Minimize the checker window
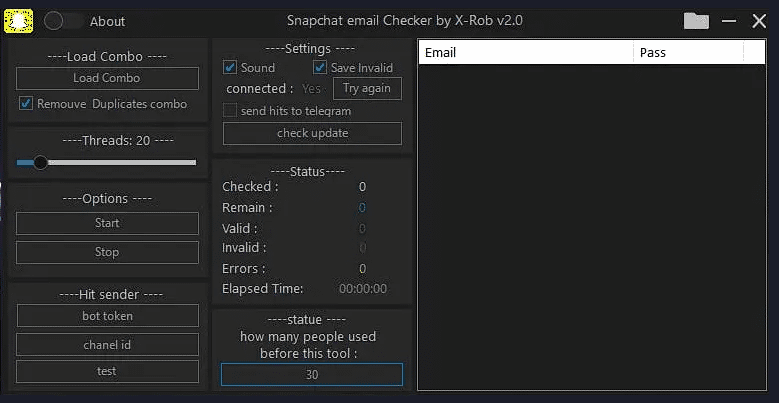Screen dimensions: 779x403 729,21
